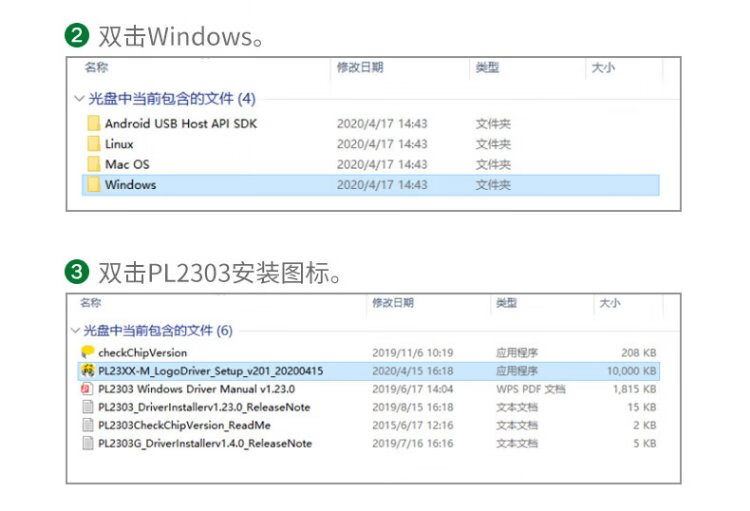Click the Linux folder icon

point(93,144)
